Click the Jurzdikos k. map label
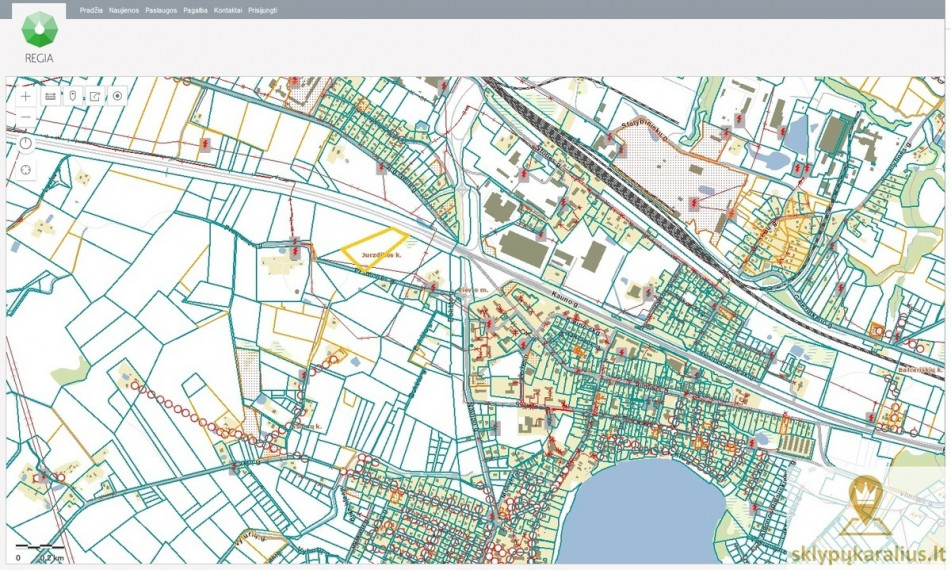The width and height of the screenshot is (951, 570). coord(381,255)
